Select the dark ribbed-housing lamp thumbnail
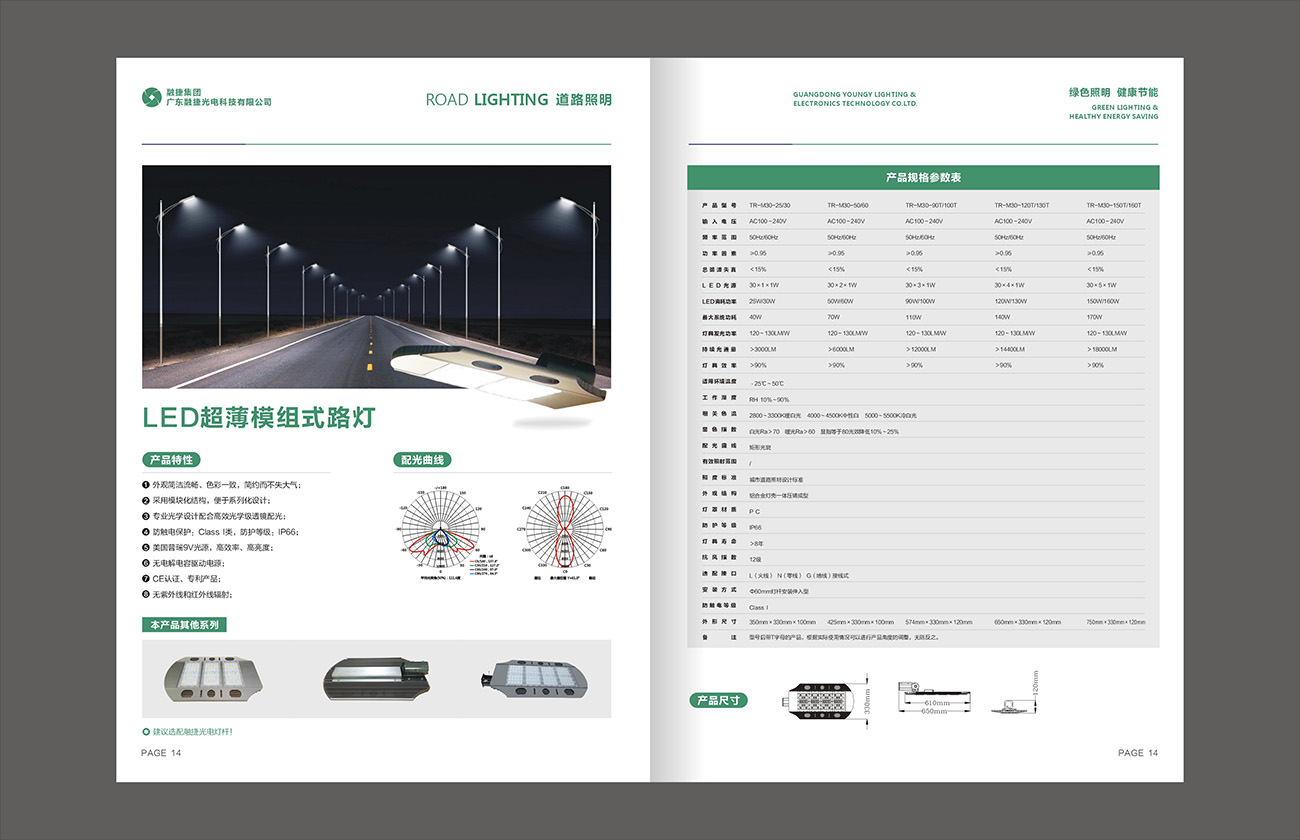 [376, 678]
